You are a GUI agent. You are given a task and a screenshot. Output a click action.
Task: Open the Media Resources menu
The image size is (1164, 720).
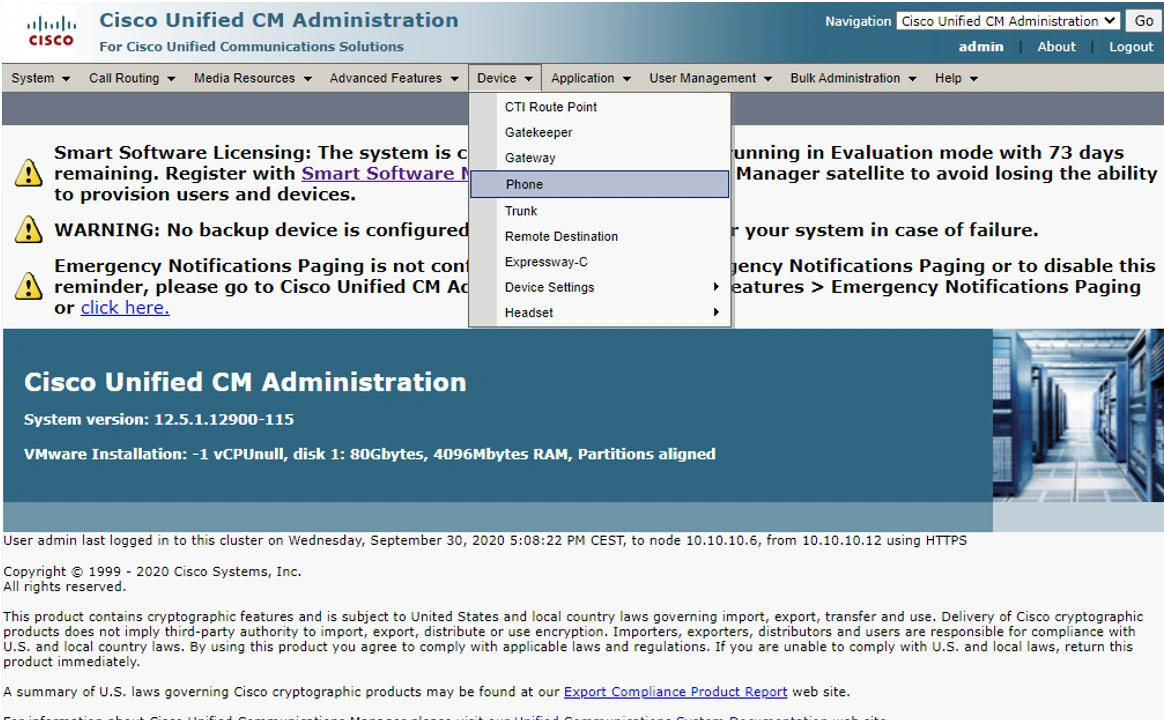click(252, 78)
